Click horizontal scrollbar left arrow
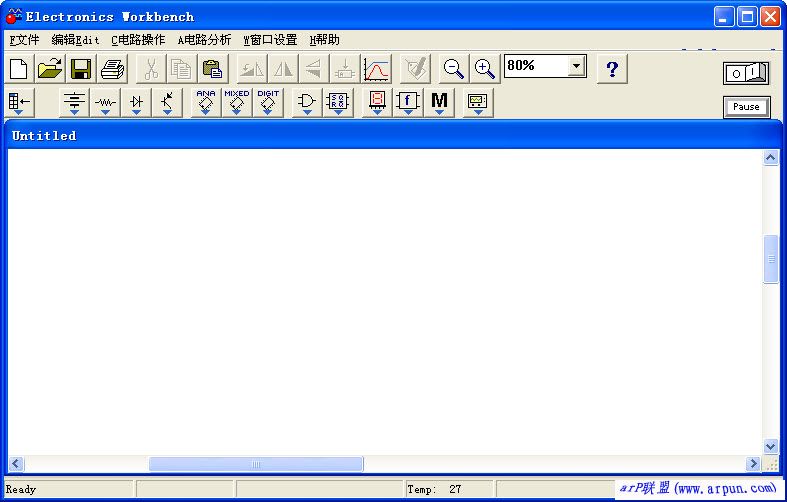787x502 pixels. (16, 463)
